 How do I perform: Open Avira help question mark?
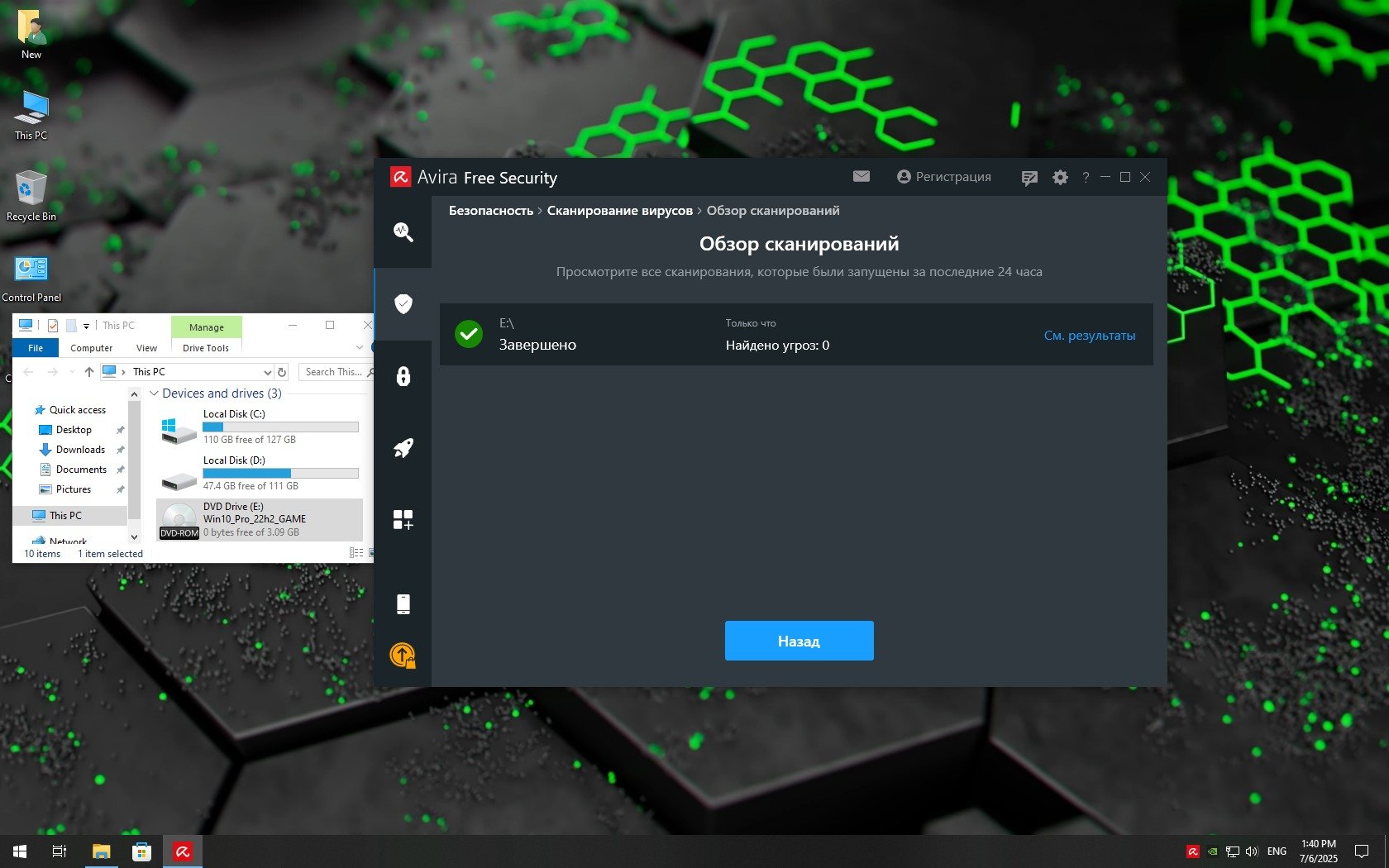pyautogui.click(x=1086, y=177)
